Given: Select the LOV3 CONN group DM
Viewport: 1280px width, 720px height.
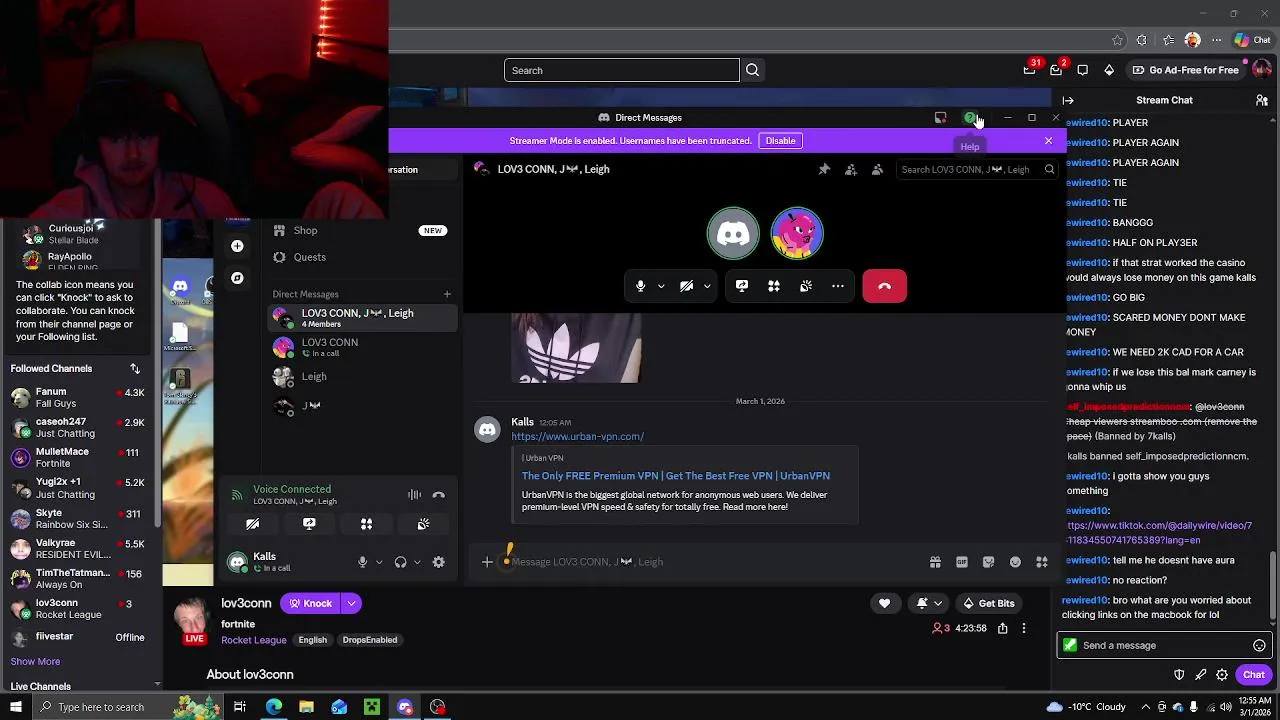Looking at the screenshot, I should (x=362, y=318).
